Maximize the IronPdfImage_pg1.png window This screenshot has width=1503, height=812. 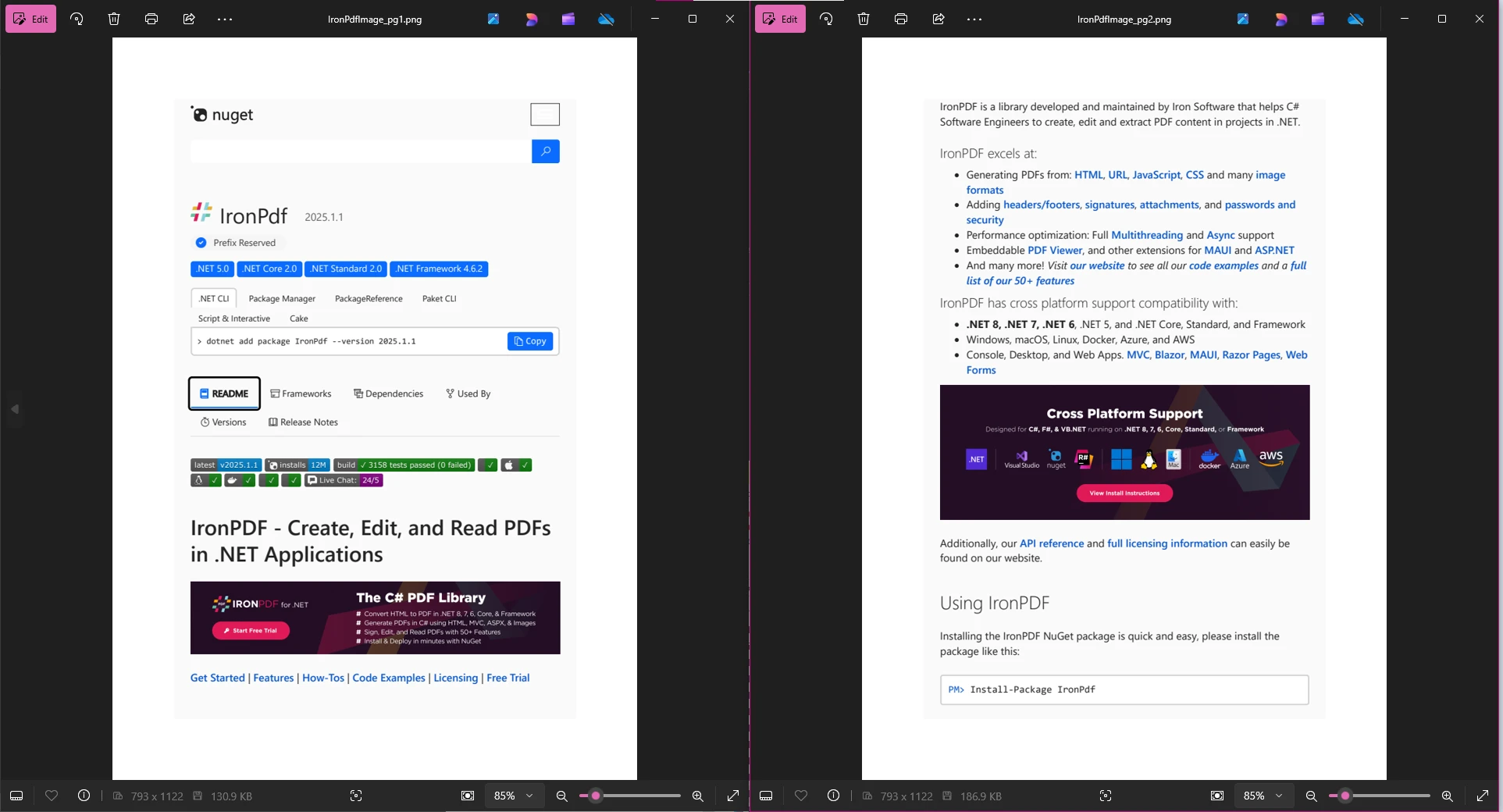click(x=693, y=19)
